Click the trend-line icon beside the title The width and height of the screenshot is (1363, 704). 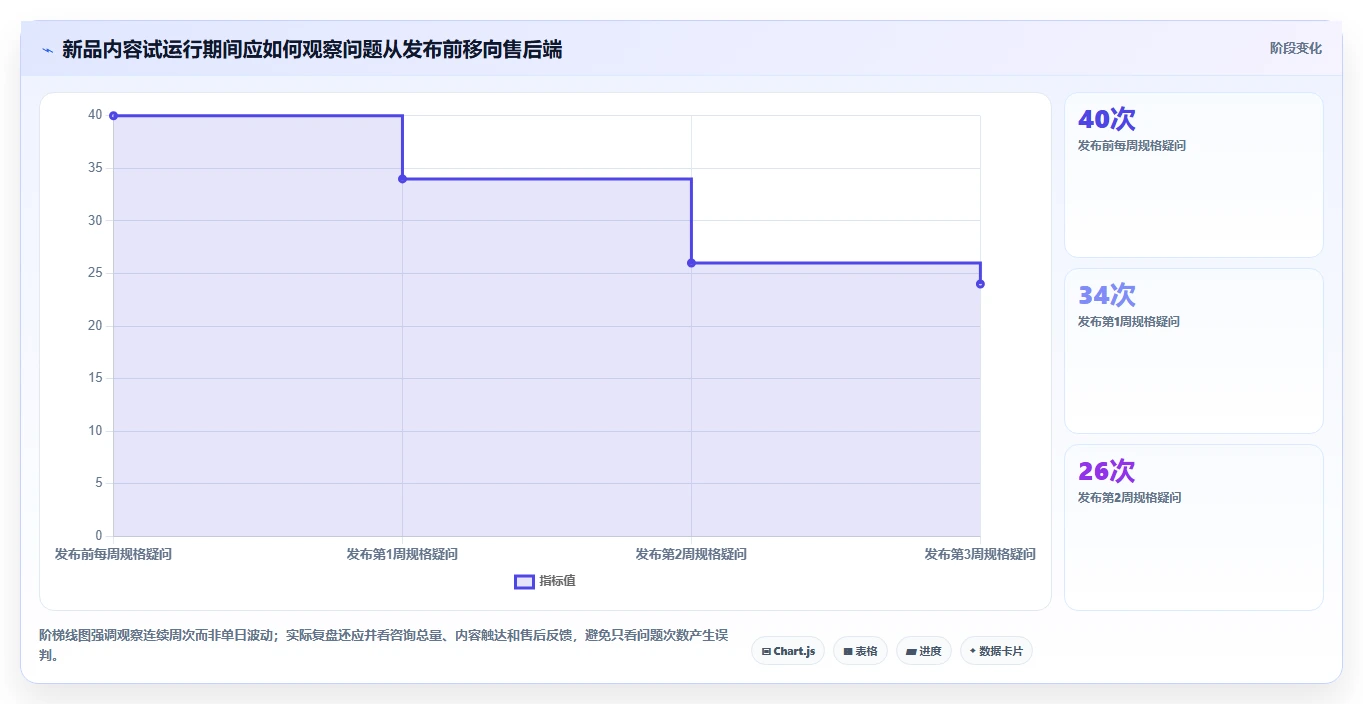(47, 50)
